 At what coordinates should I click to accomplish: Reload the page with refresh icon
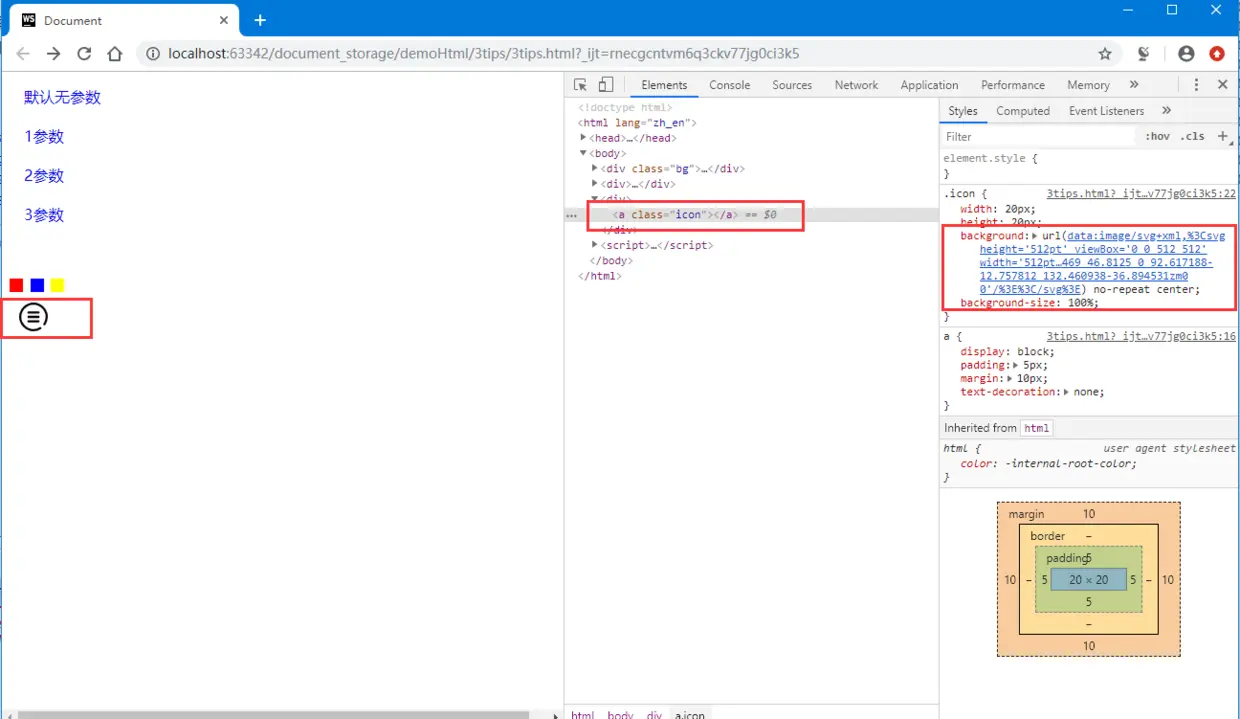tap(84, 54)
